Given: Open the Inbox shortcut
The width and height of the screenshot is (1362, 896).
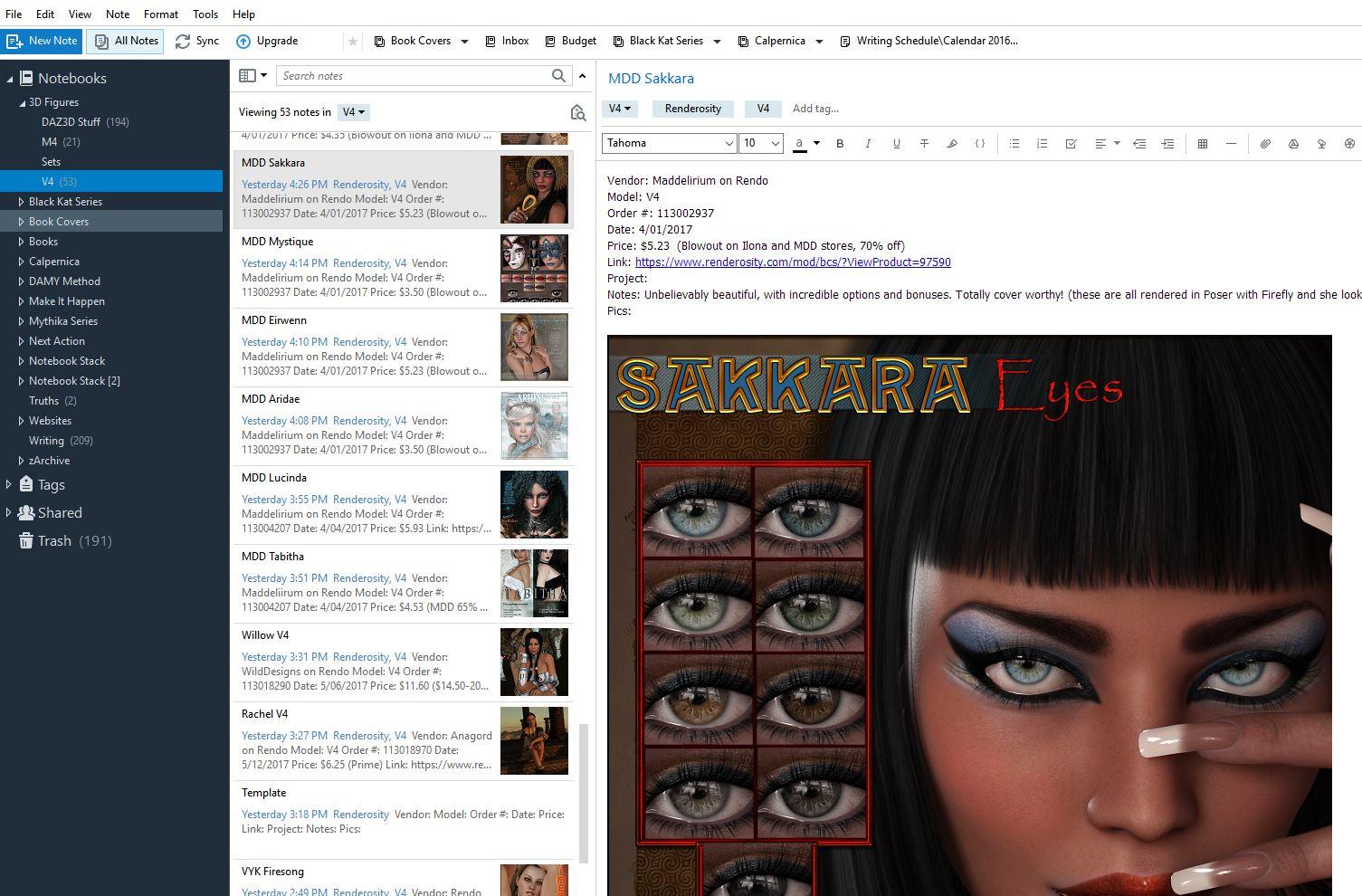Looking at the screenshot, I should coord(507,41).
